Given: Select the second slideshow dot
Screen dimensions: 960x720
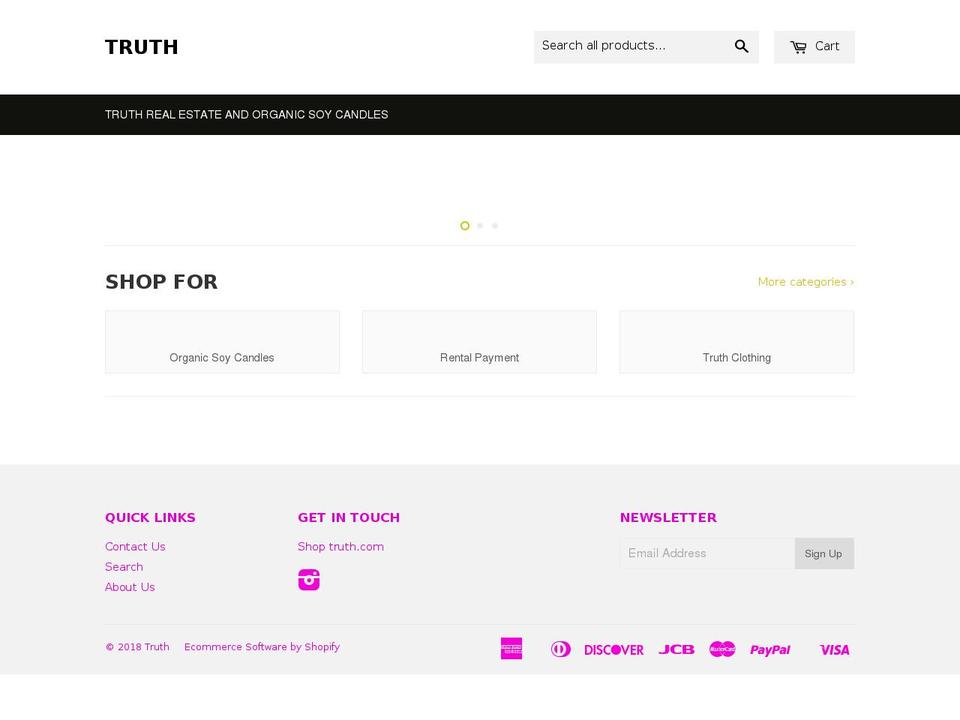Looking at the screenshot, I should 480,226.
